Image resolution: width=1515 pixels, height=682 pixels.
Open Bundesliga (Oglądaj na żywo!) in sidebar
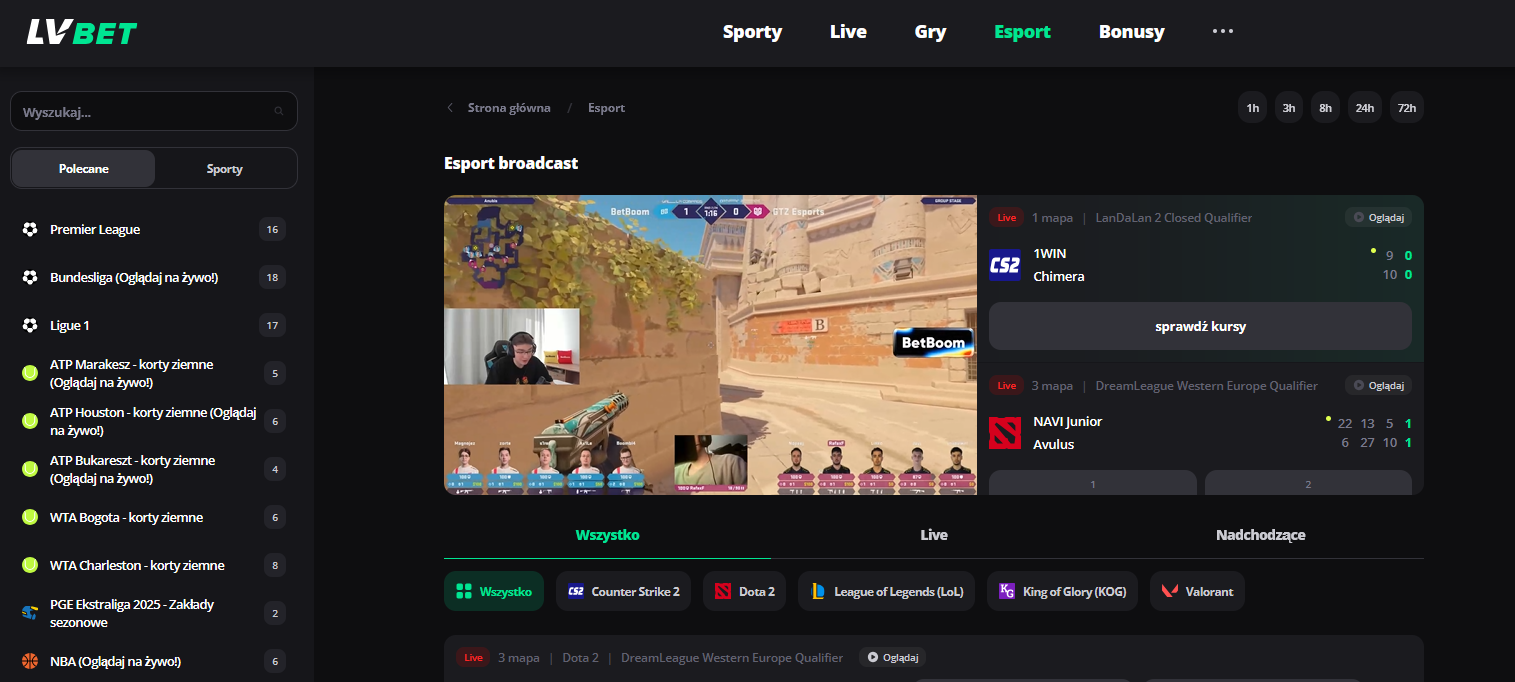point(134,278)
